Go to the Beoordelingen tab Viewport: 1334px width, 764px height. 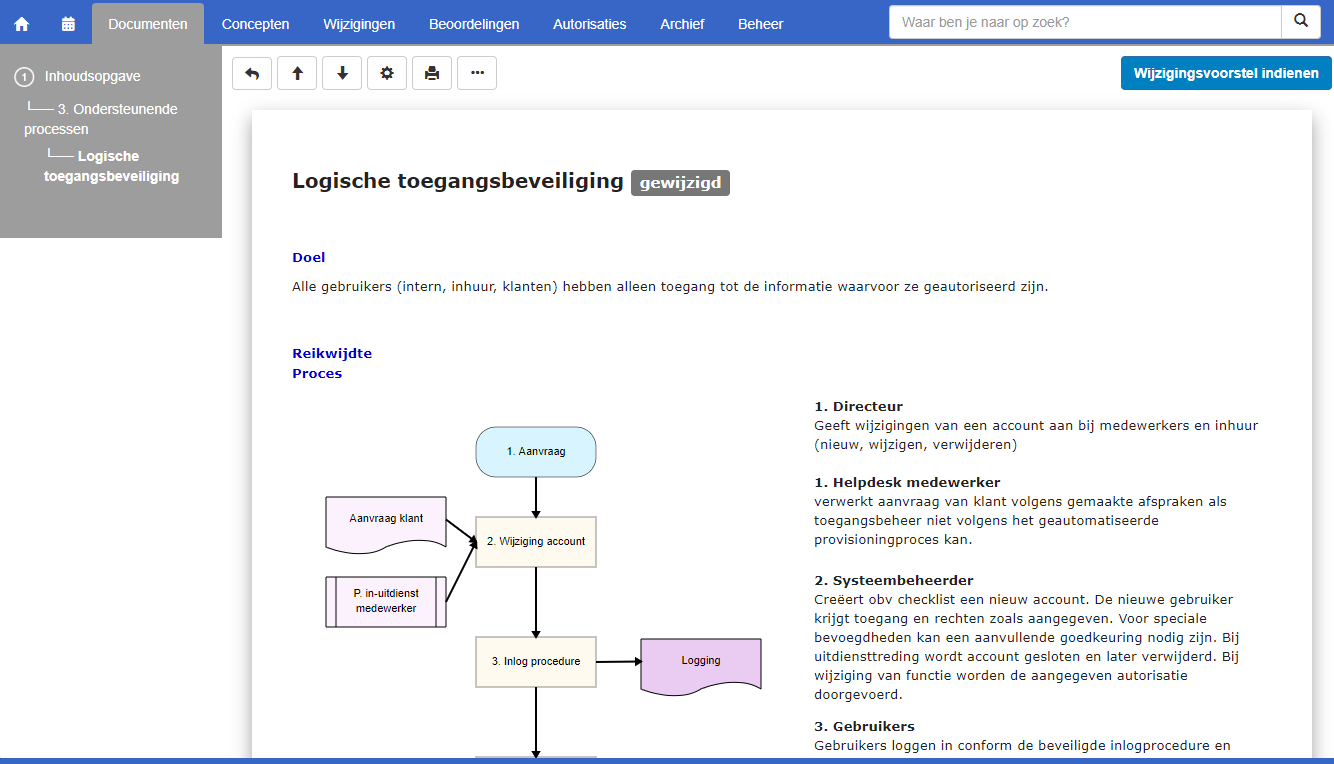pos(474,24)
